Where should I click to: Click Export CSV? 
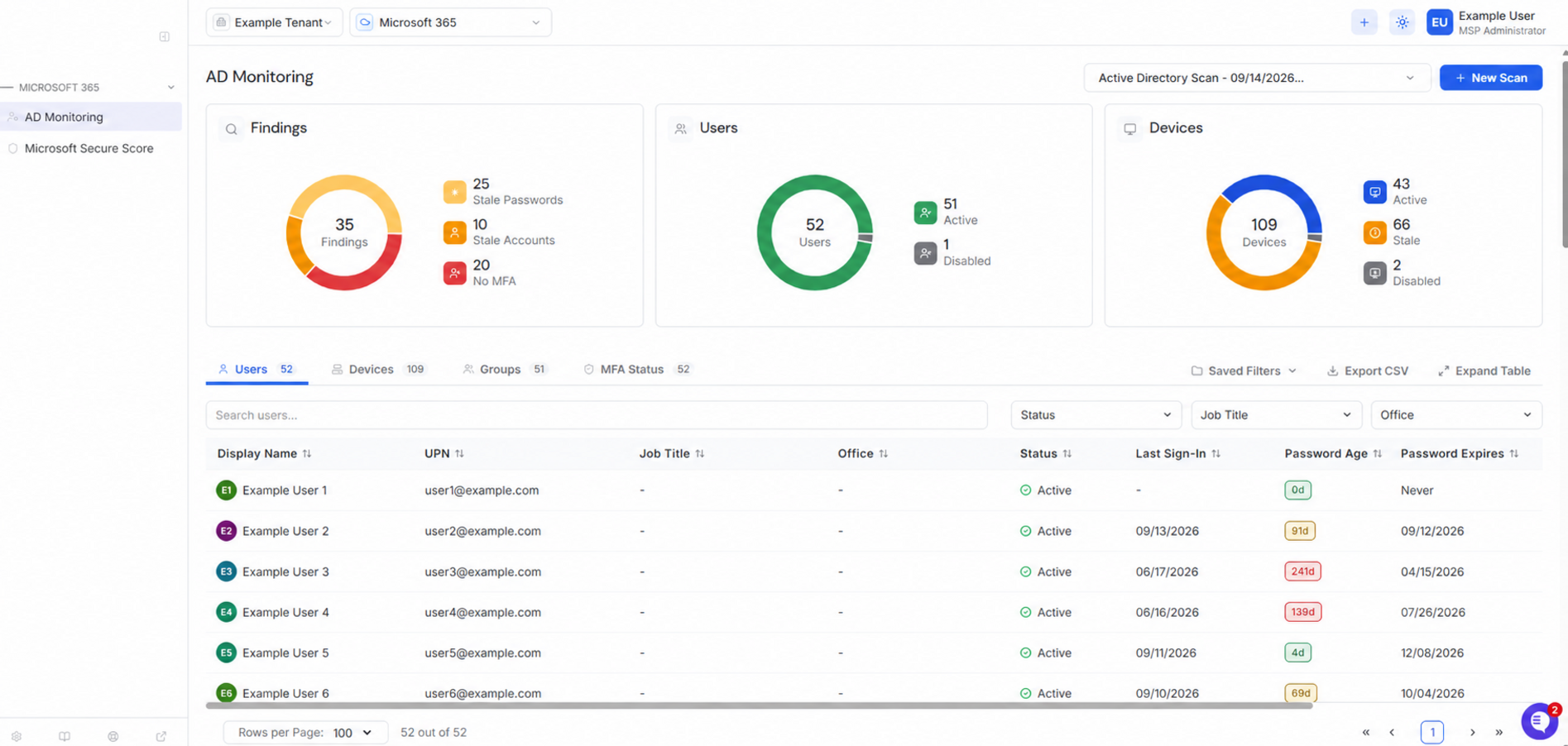[x=1368, y=371]
